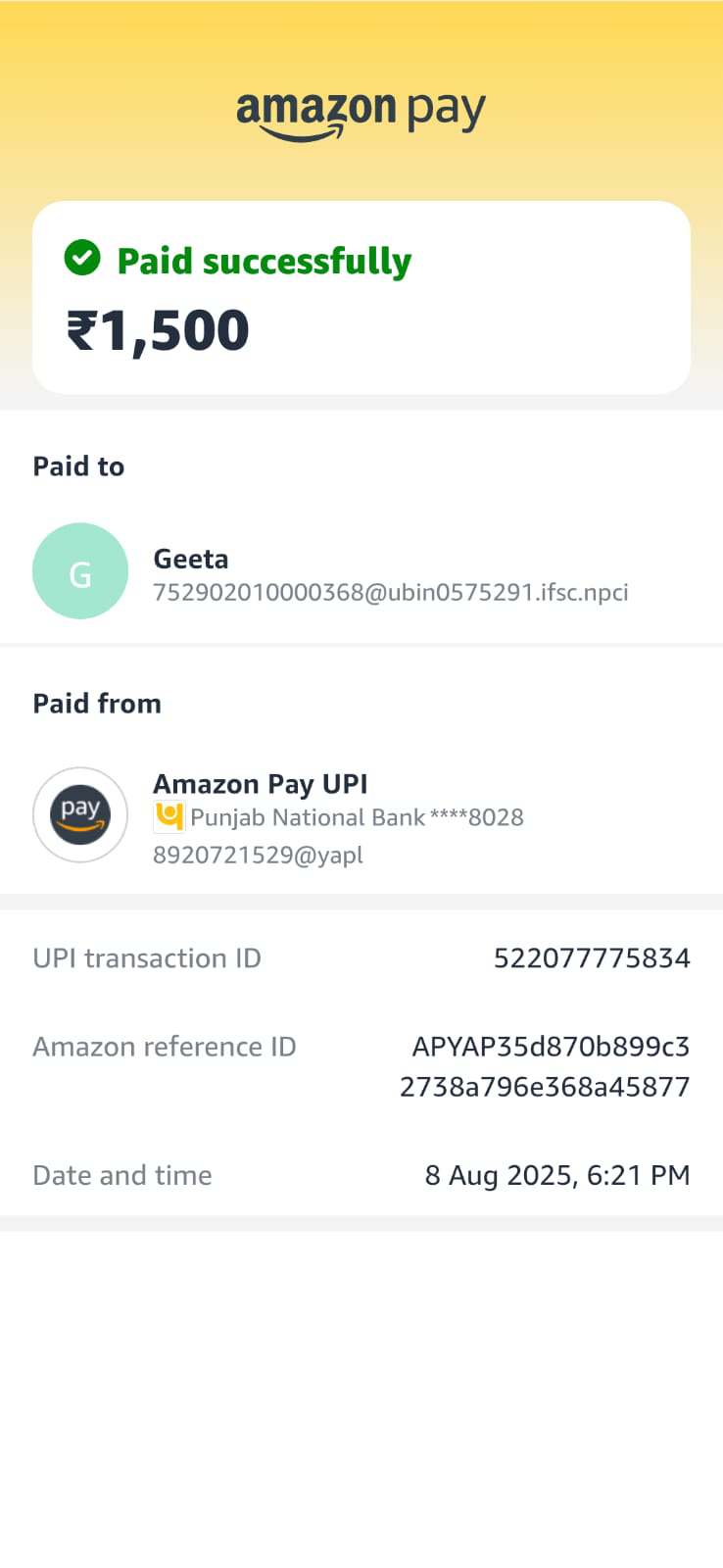This screenshot has height=1568, width=723.
Task: Tap the "Amazon Pay UPI" payment method label
Action: [x=260, y=784]
